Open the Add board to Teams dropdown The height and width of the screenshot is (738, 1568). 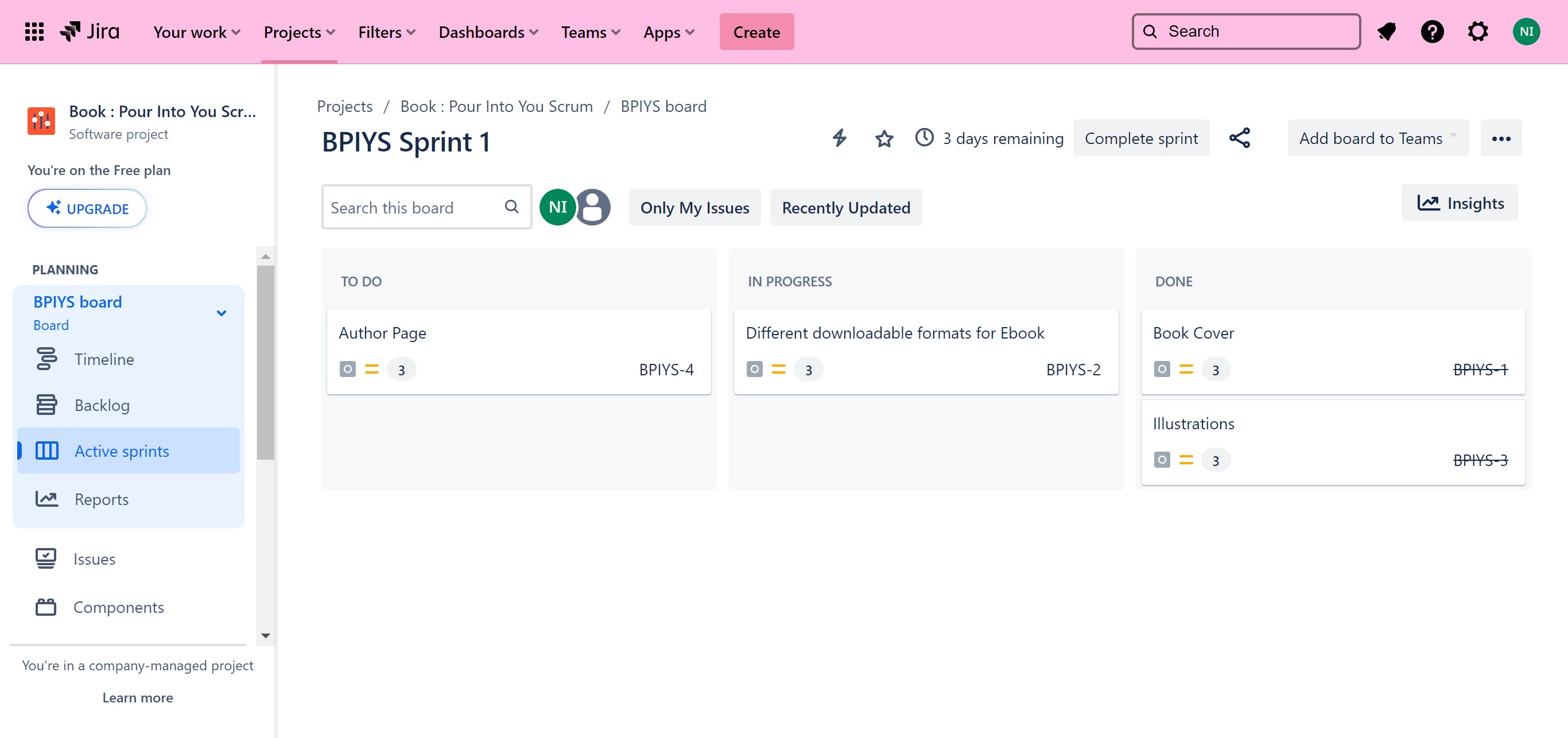(x=1377, y=139)
